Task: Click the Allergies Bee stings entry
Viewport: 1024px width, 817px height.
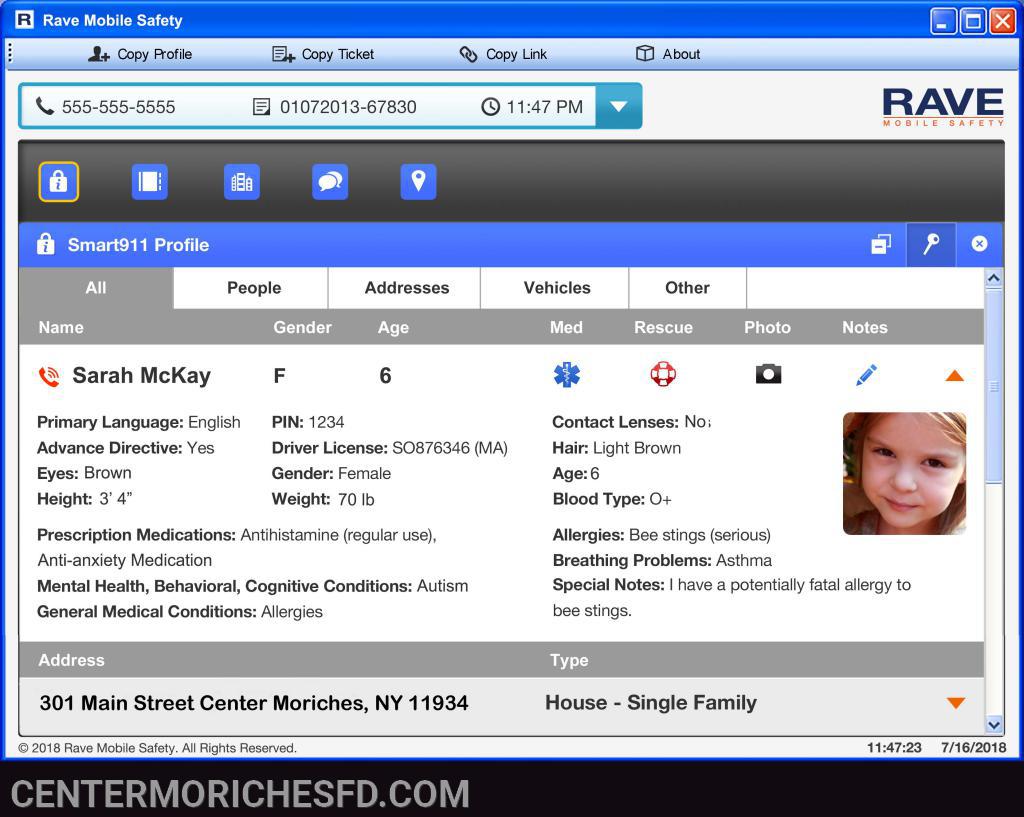Action: tap(662, 535)
